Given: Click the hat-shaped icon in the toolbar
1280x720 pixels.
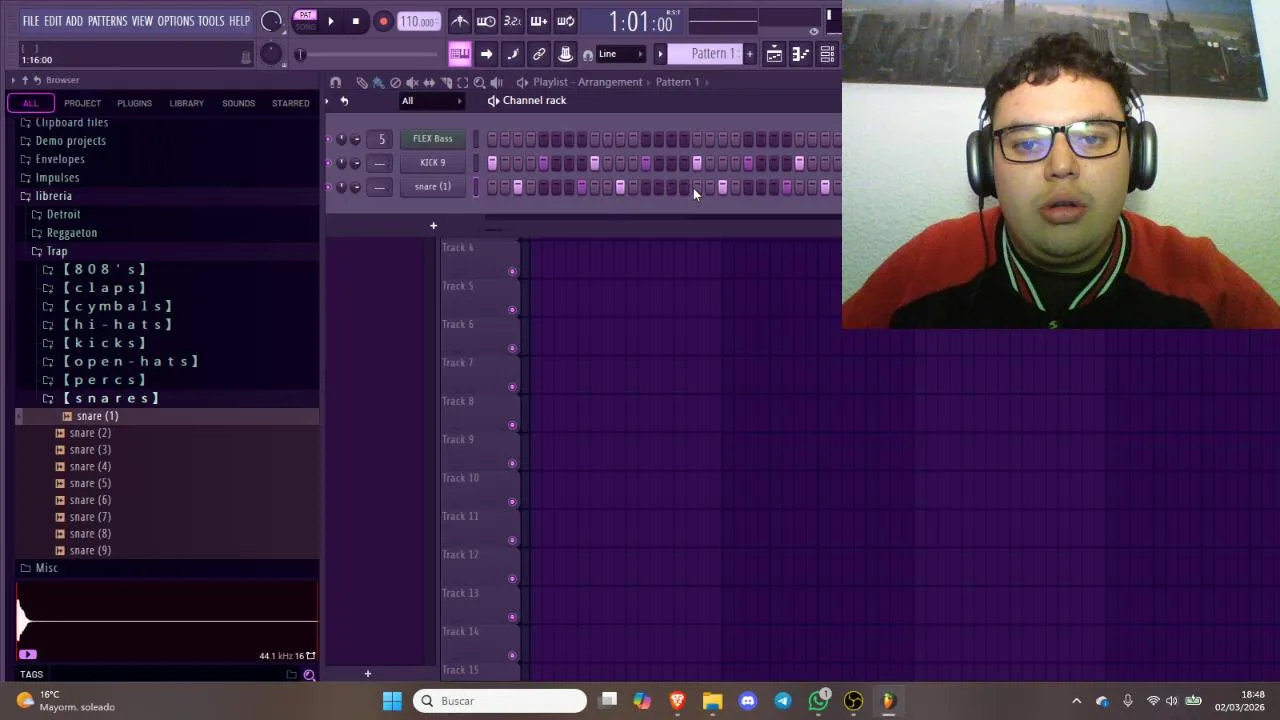Looking at the screenshot, I should tap(565, 54).
